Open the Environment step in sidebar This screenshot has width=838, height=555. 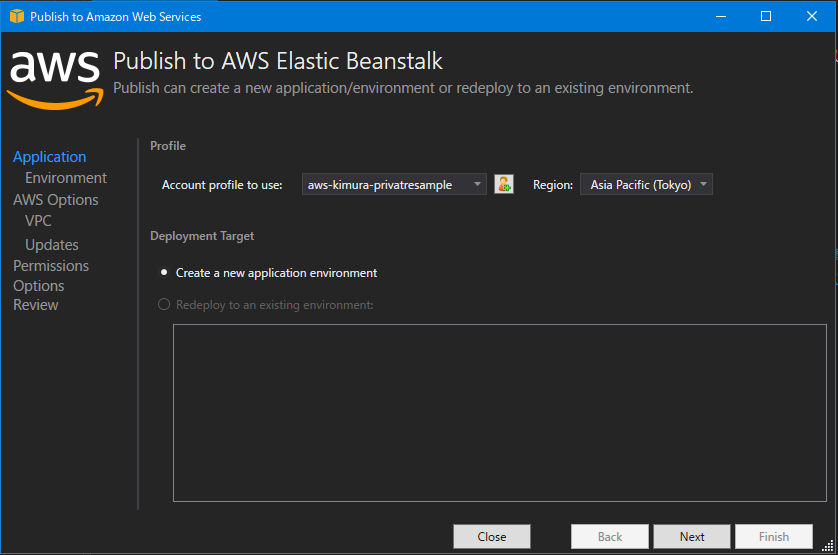[x=66, y=178]
